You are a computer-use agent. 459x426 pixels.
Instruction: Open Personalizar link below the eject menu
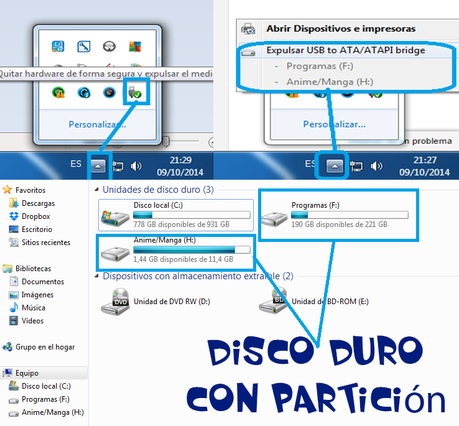point(334,124)
